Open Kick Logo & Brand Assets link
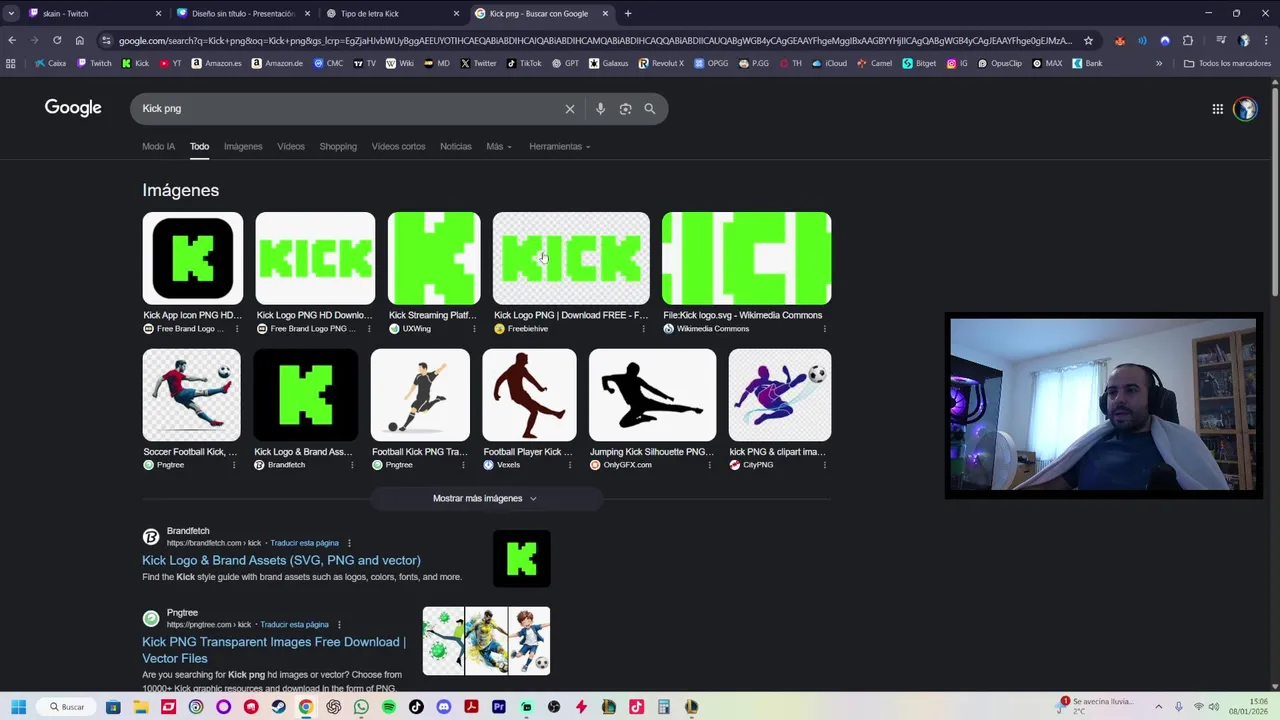 [281, 560]
